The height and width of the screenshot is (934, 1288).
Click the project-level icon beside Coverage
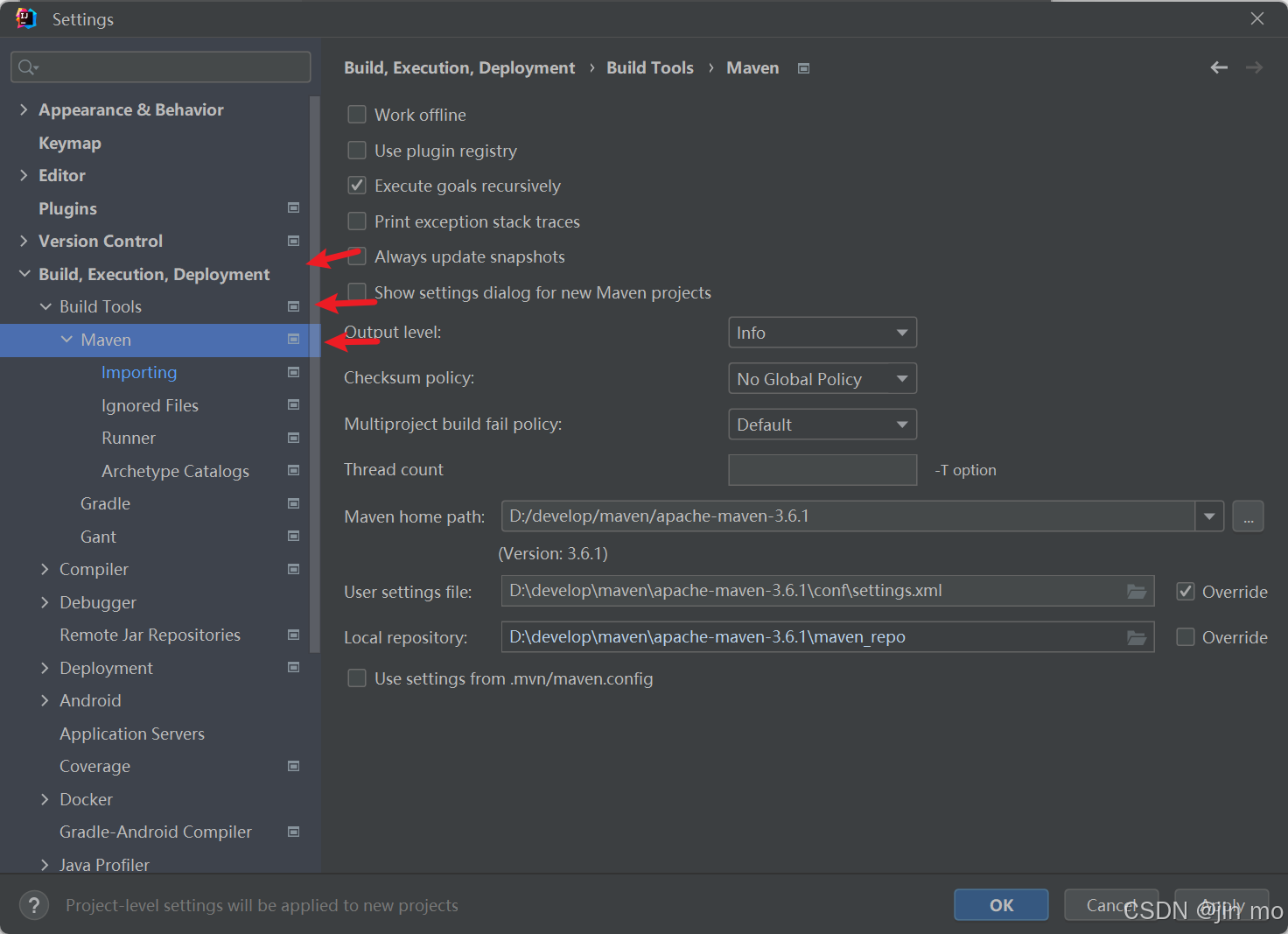pos(294,766)
